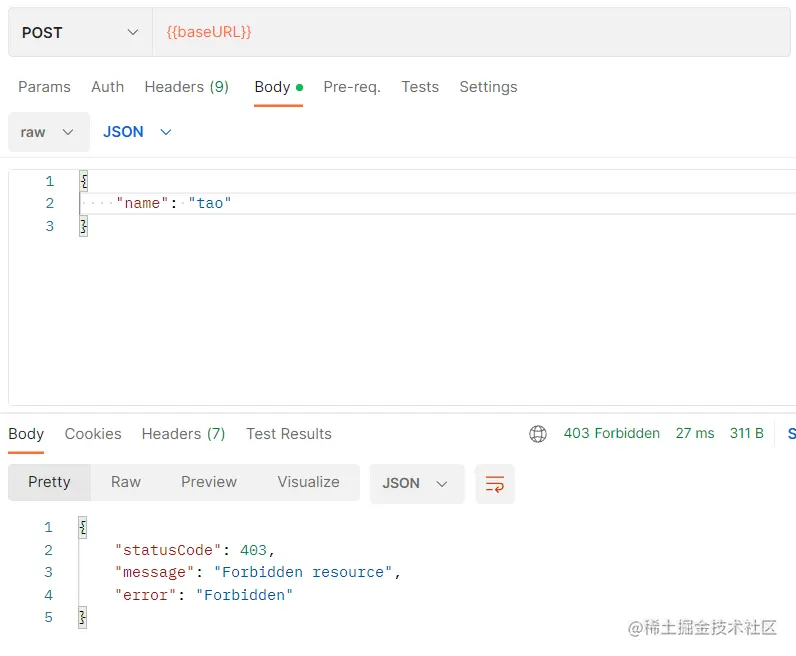The height and width of the screenshot is (656, 796).
Task: Open the Settings tab
Action: [x=488, y=87]
